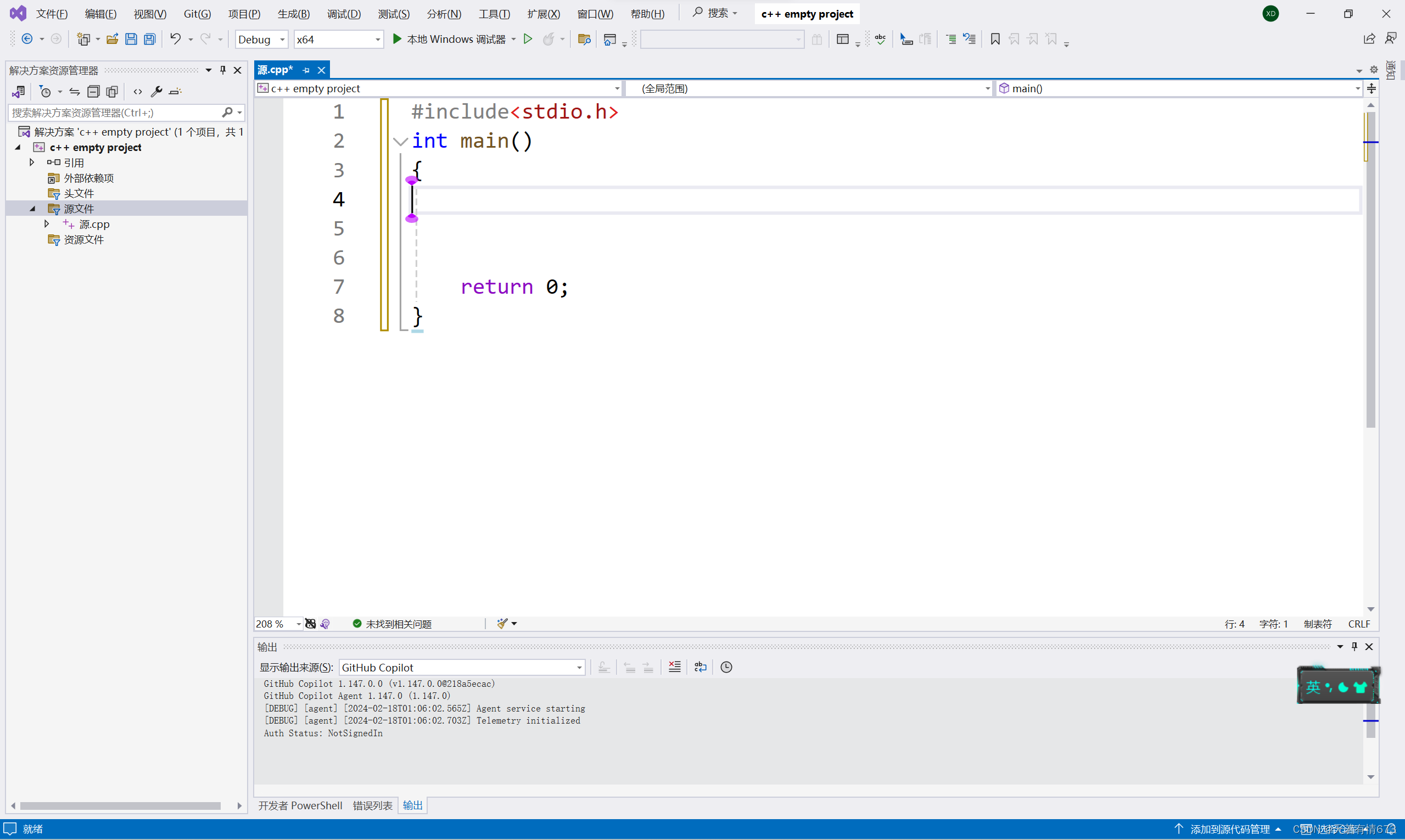This screenshot has height=840, width=1405.
Task: Open the Debug configuration dropdown
Action: 281,40
